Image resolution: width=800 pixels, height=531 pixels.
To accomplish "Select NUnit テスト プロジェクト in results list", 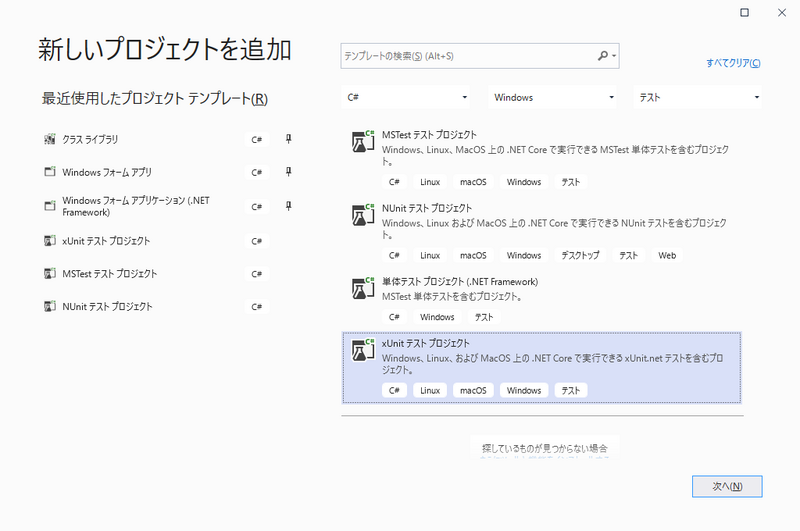I will 541,232.
